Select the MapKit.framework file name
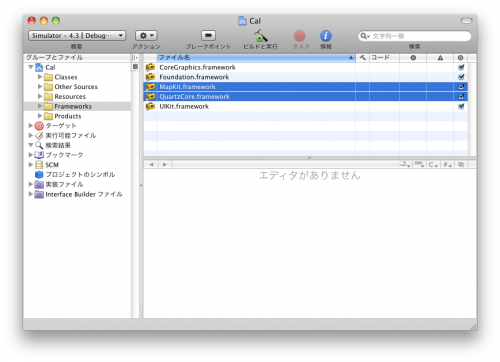Screen dimensions: 500x362 point(187,87)
